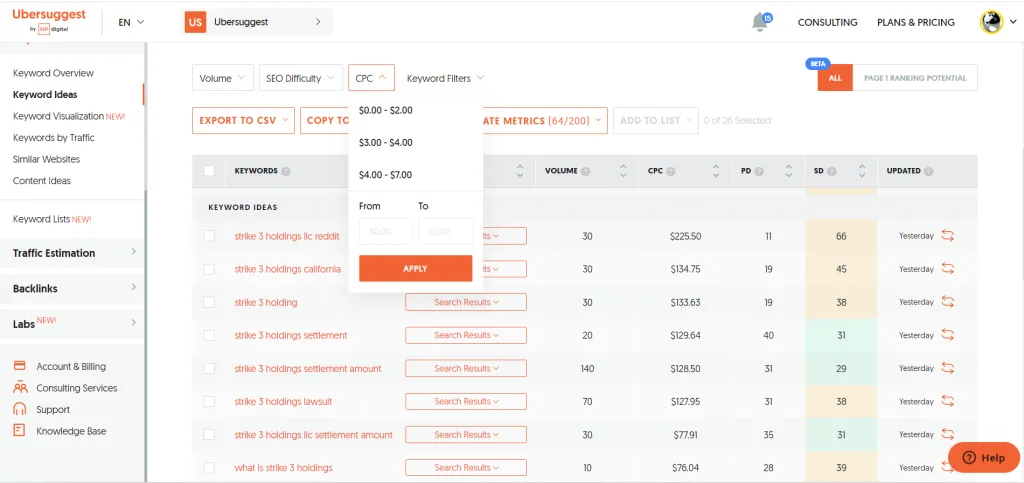This screenshot has height=483, width=1024.
Task: Switch to the ALL tab
Action: click(835, 78)
